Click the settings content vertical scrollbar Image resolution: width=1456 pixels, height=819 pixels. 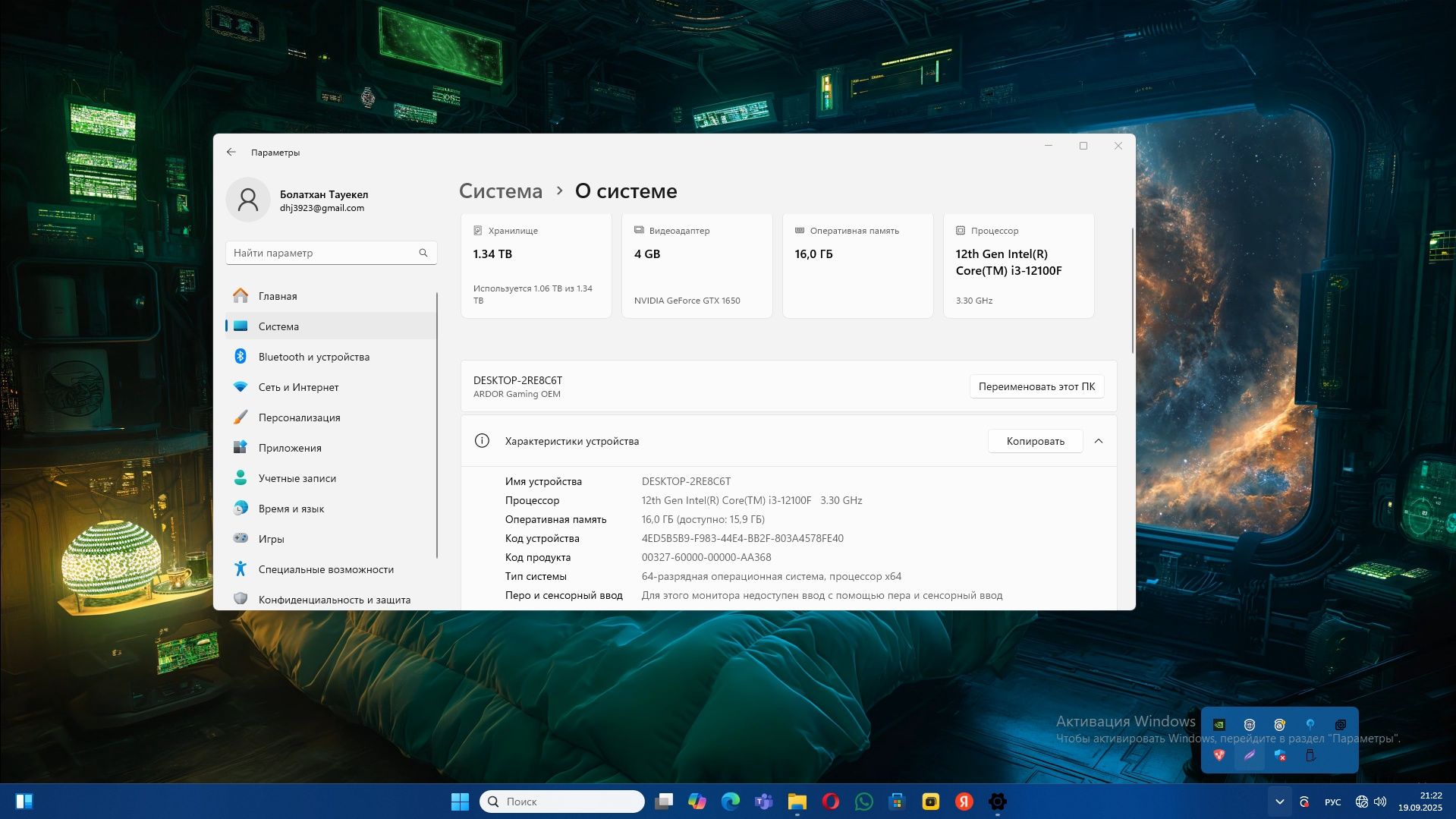tap(1132, 290)
